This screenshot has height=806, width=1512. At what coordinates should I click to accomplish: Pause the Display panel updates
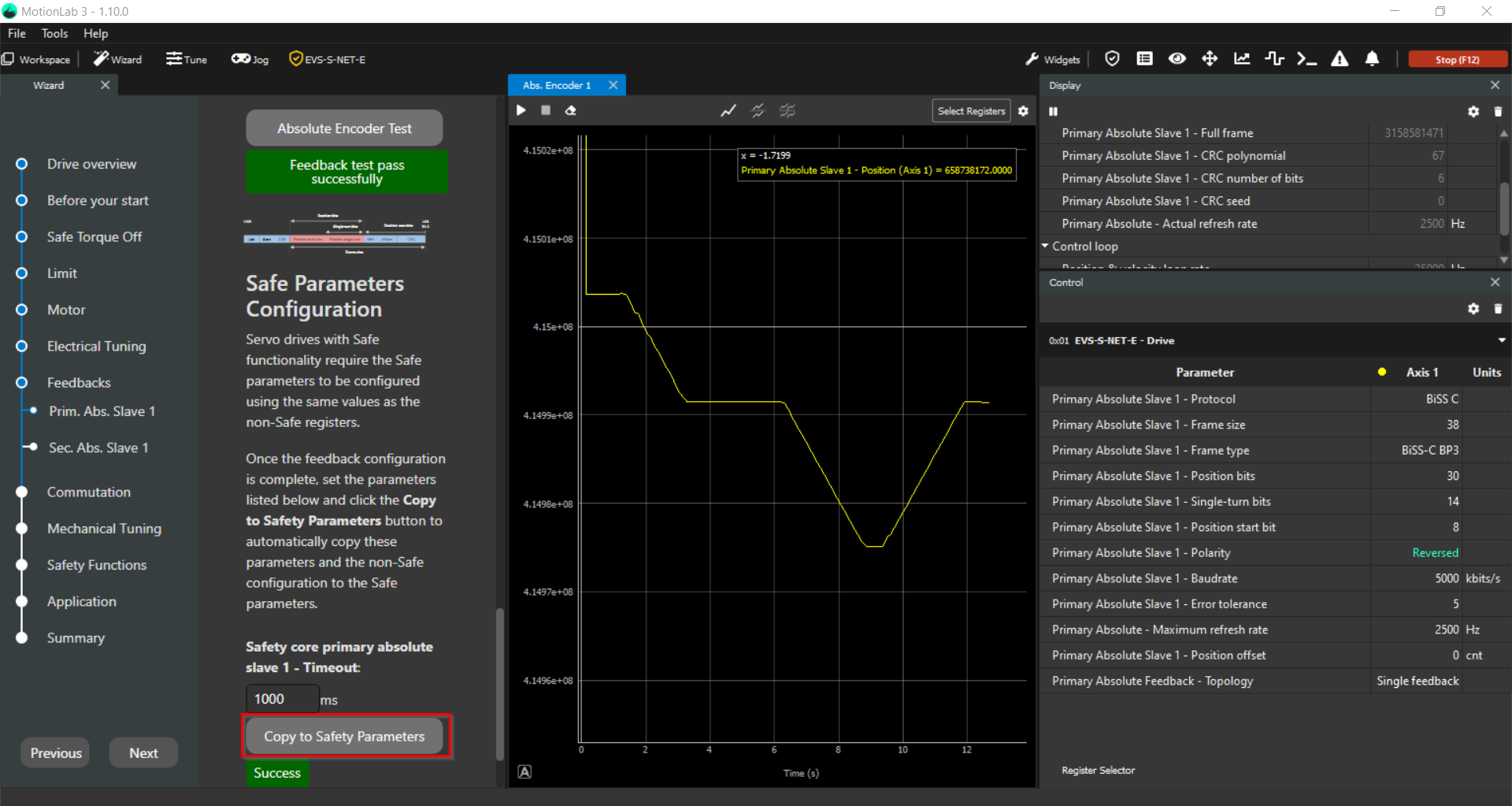1053,112
